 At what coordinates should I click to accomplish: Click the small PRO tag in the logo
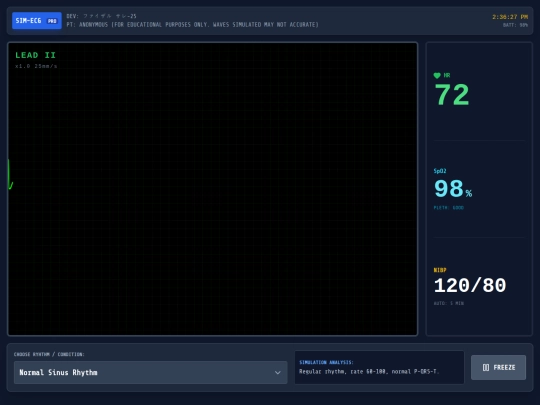coord(52,21)
